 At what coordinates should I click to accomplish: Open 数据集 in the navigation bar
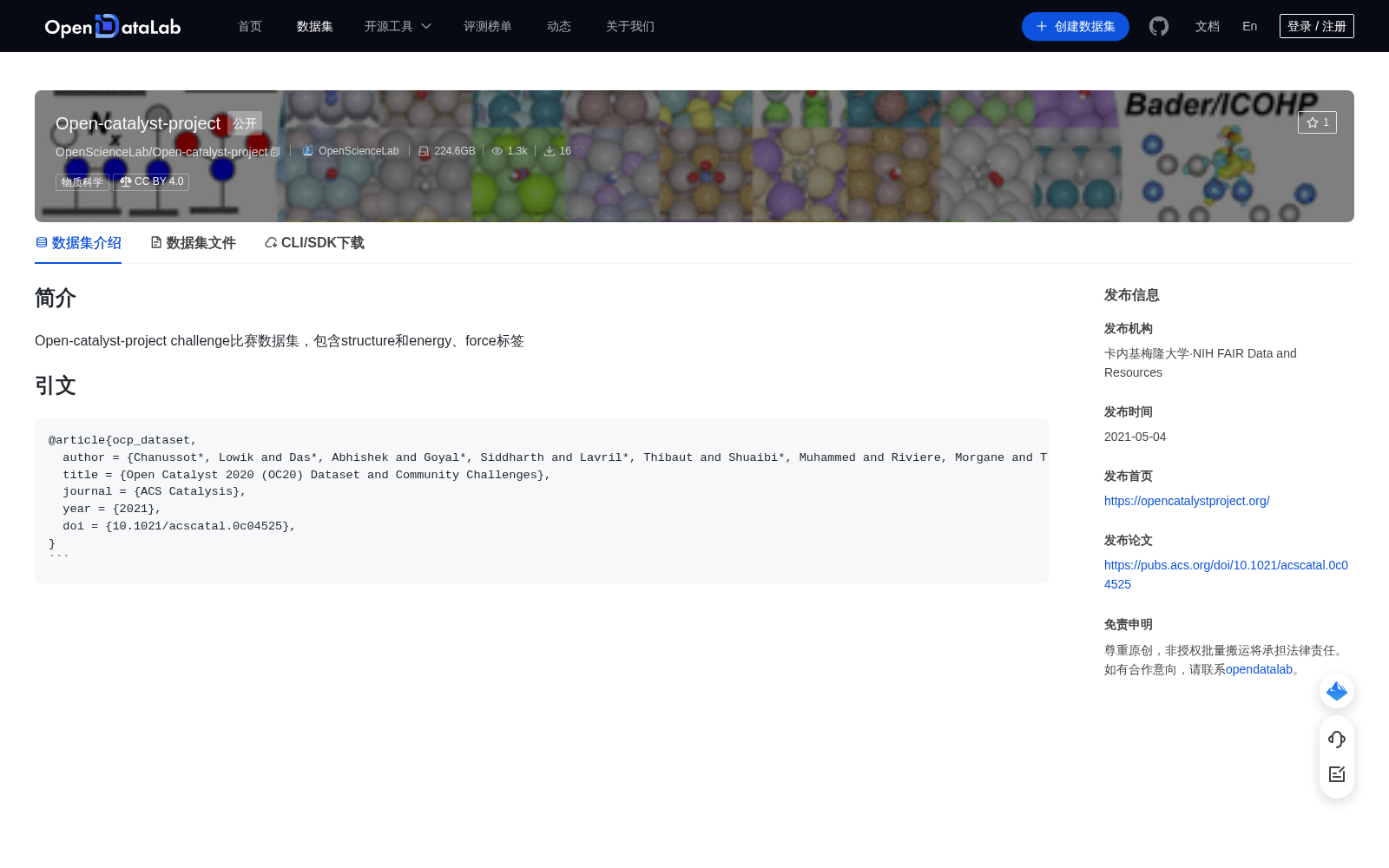315,26
